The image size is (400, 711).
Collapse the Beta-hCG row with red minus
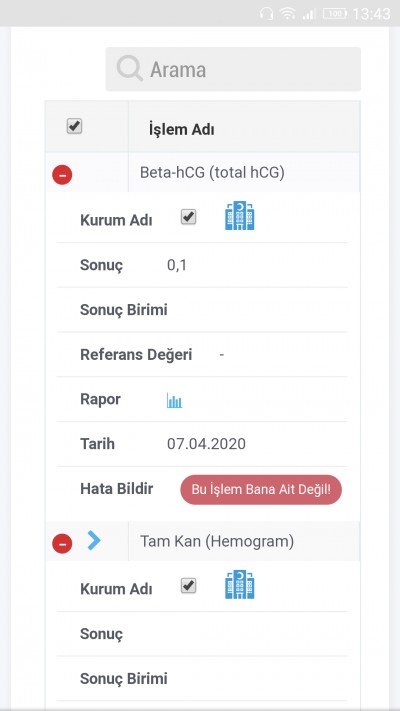tap(62, 175)
